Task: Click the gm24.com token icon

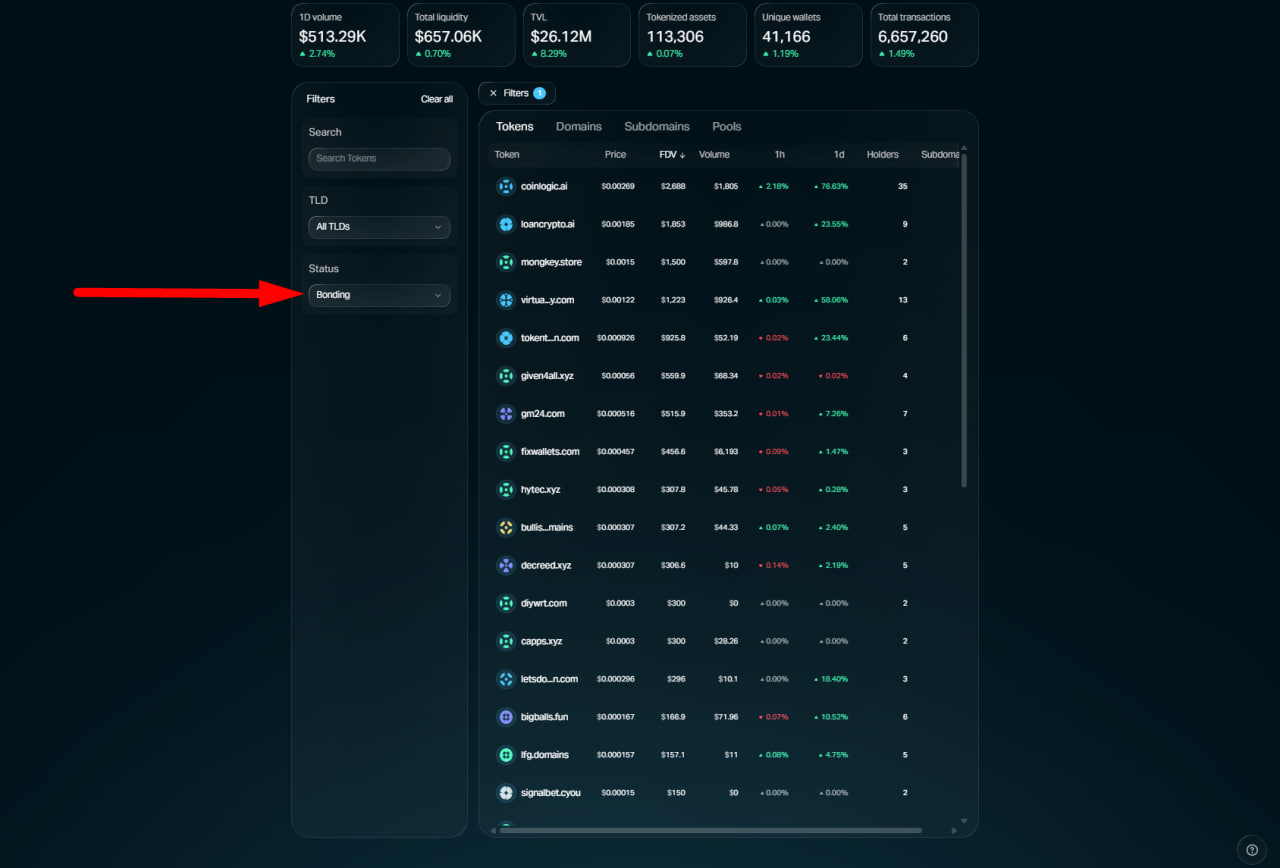Action: coord(505,414)
